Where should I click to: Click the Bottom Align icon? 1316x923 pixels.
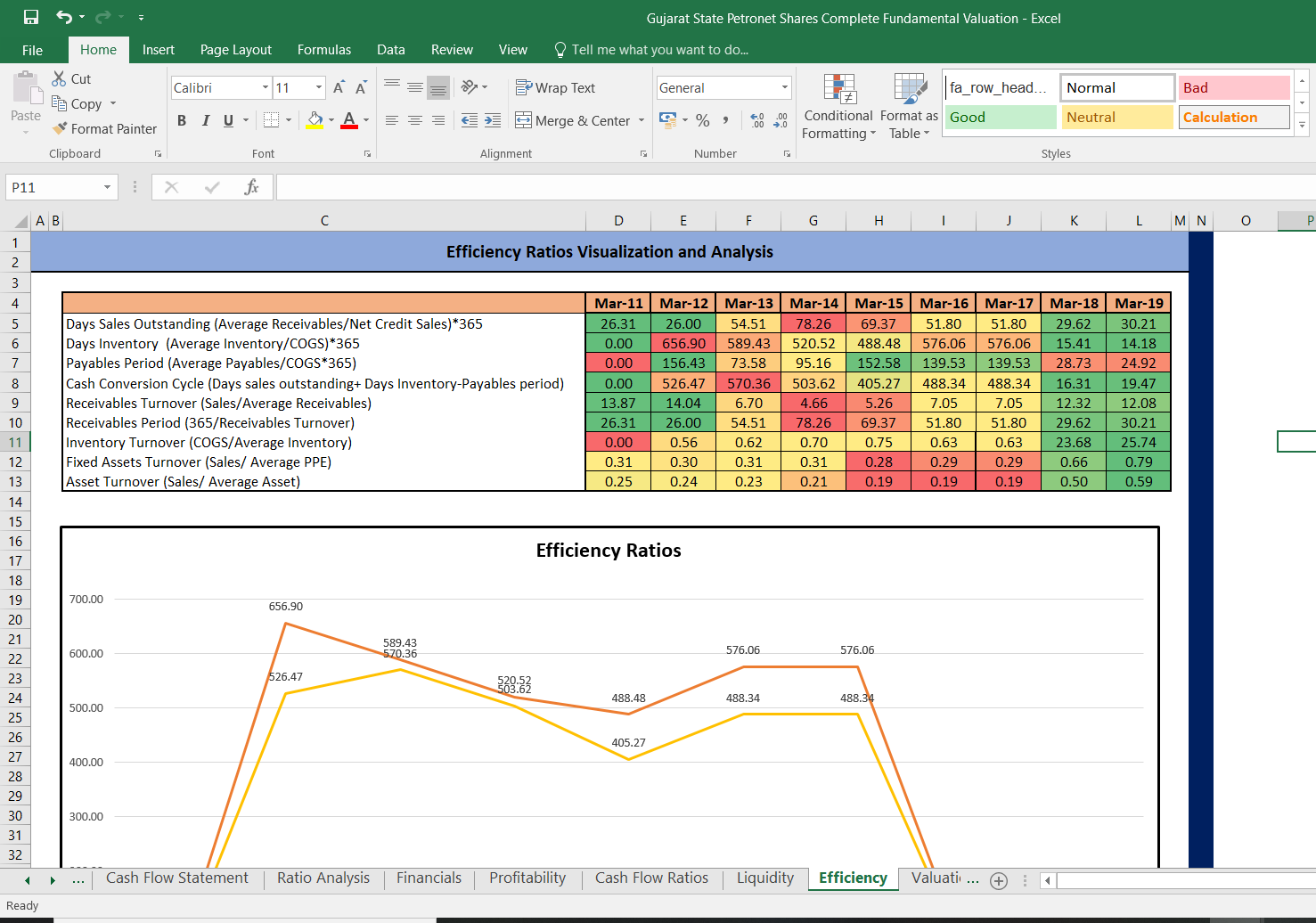tap(437, 87)
